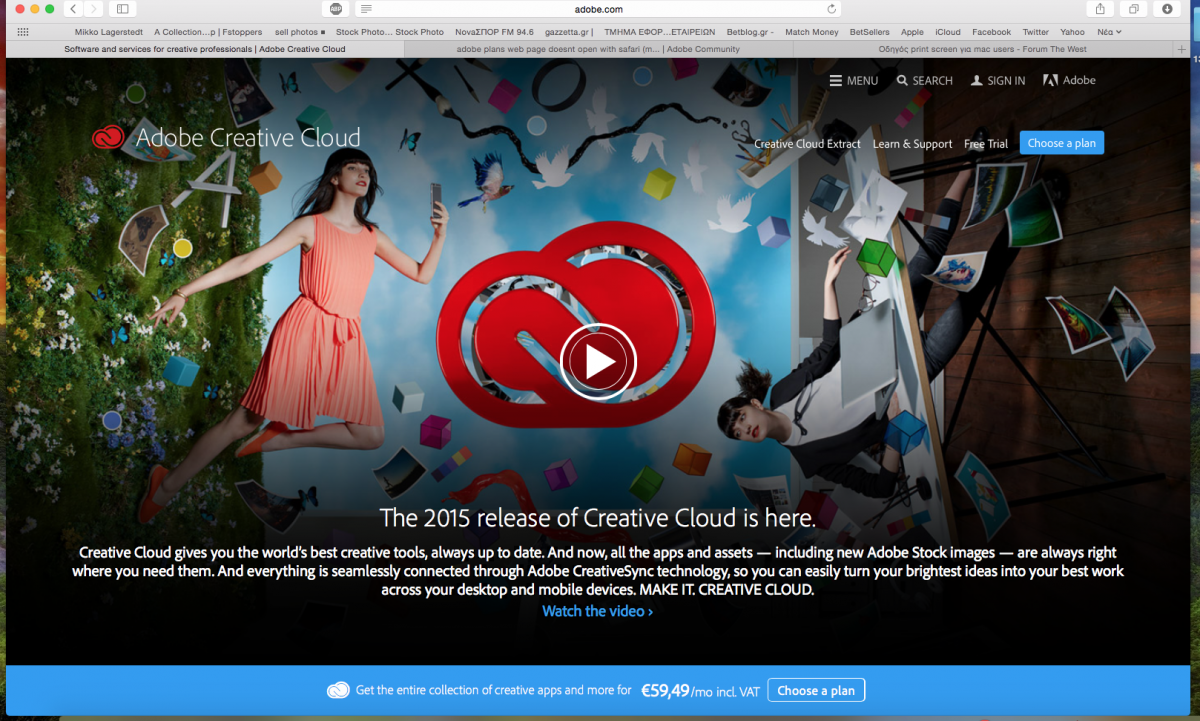Open Reader view icon in address bar
Screen dimensions: 1200x721
pyautogui.click(x=367, y=9)
